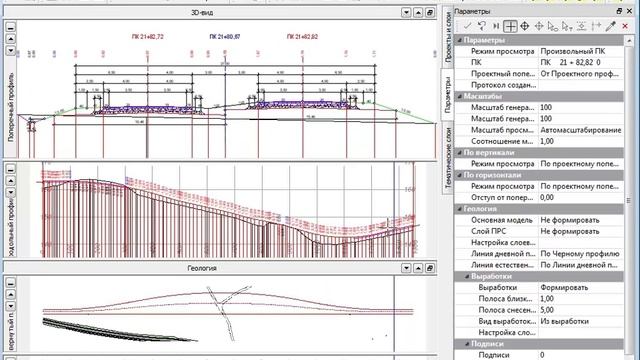640x360 pixels.
Task: Select the eyedropper tool
Action: pyautogui.click(x=611, y=26)
